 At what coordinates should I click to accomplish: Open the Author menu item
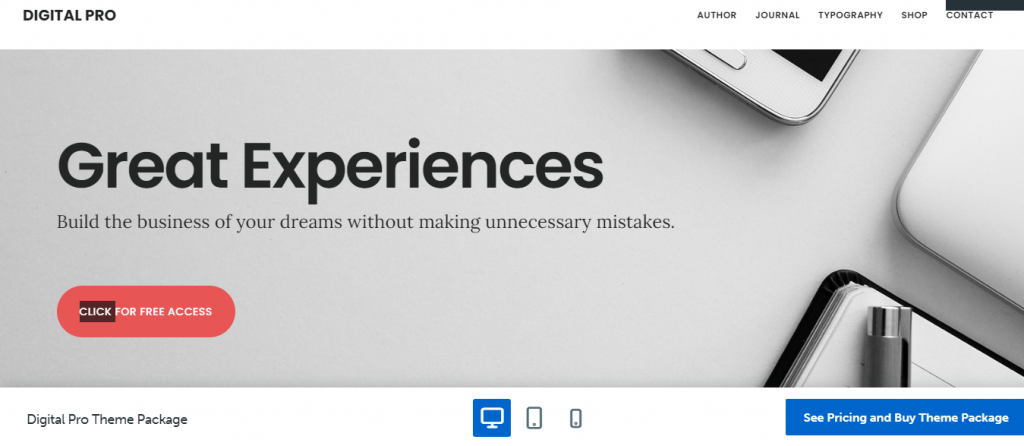pyautogui.click(x=716, y=15)
